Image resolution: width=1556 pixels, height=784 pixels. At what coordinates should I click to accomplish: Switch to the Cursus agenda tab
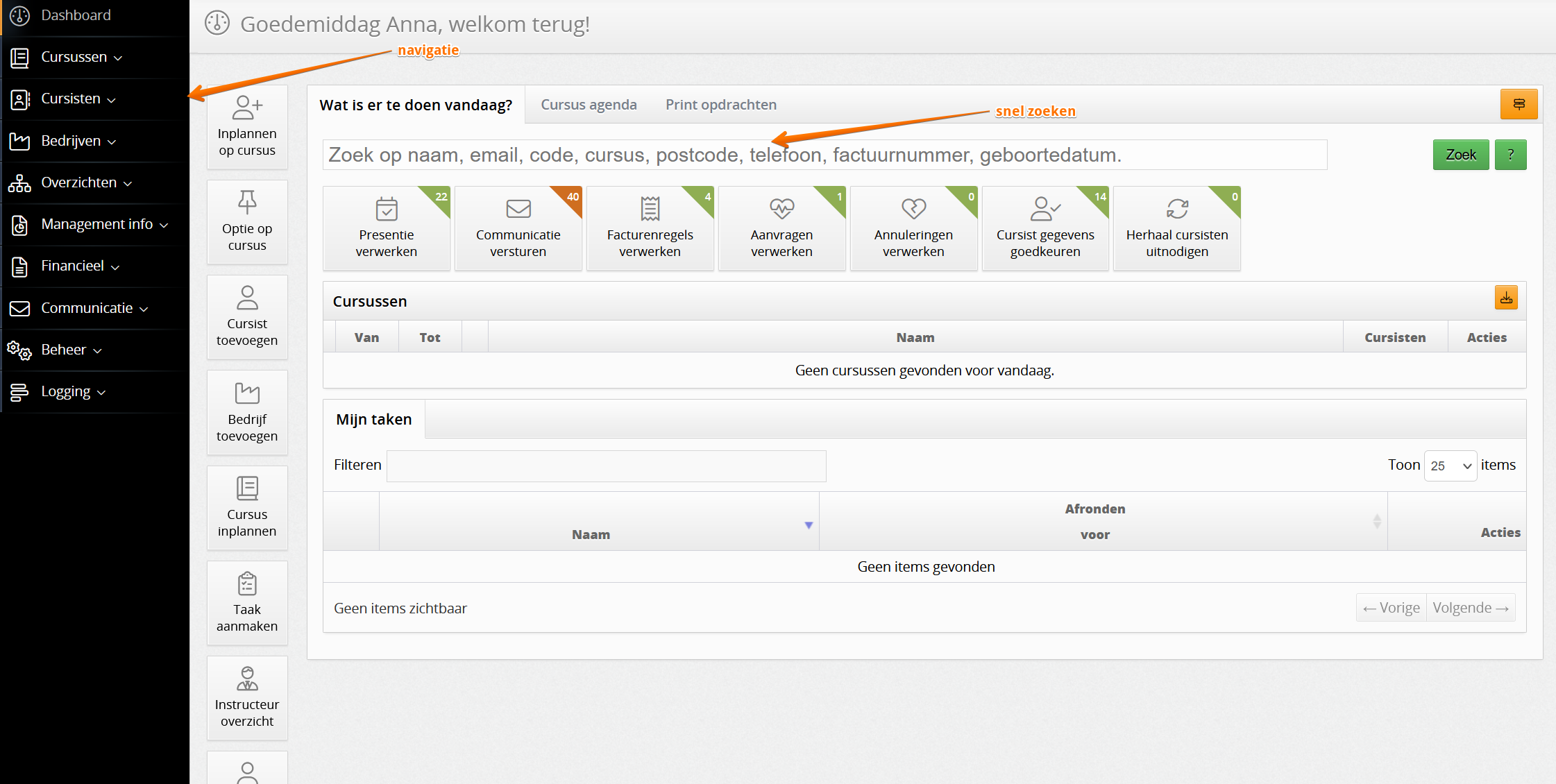[x=589, y=105]
